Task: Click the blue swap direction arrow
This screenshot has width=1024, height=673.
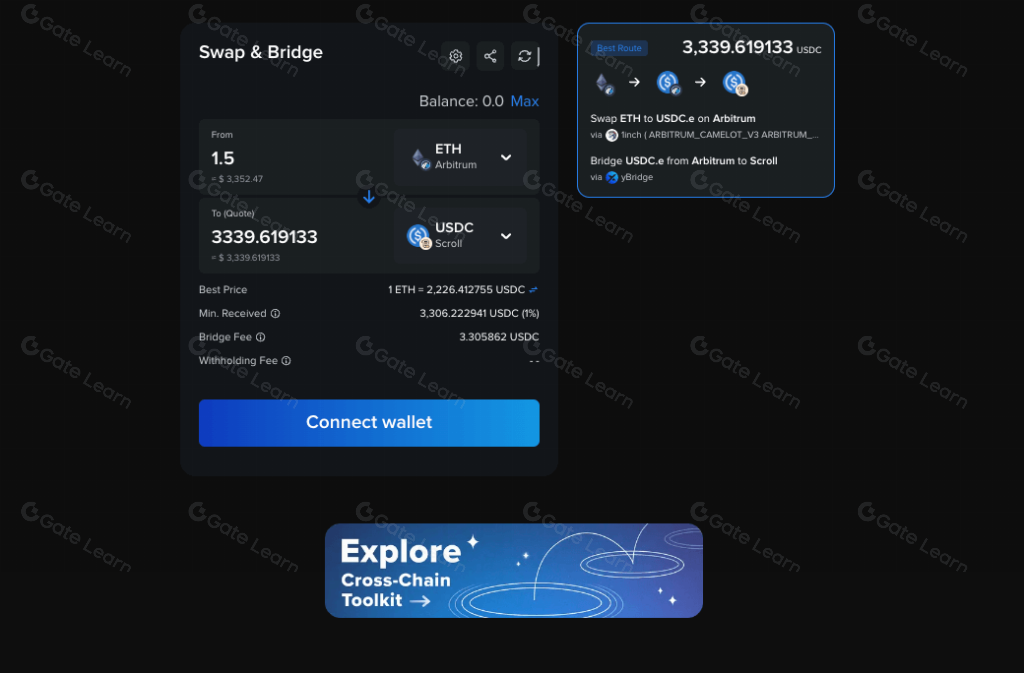Action: point(369,196)
